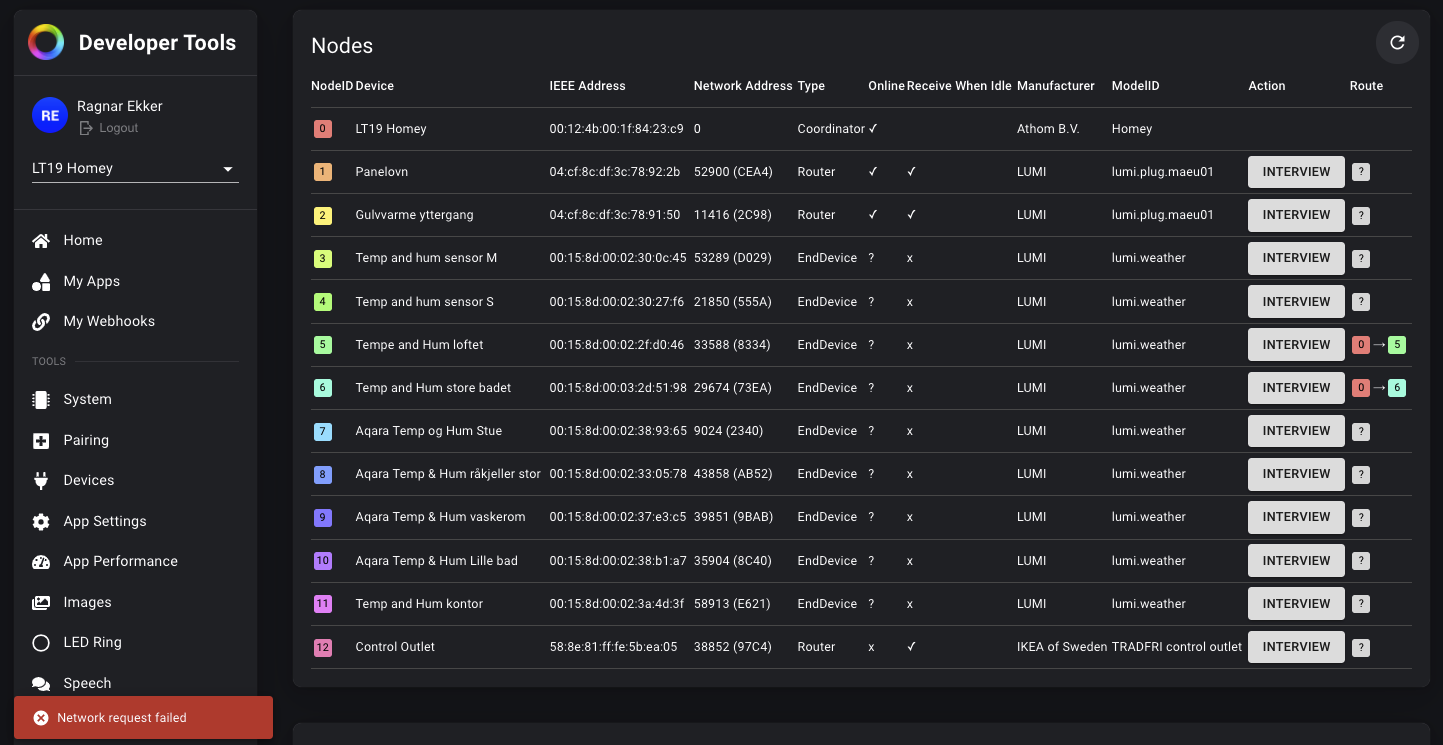The image size is (1443, 745).
Task: Interview the Panelovn node
Action: 1296,172
